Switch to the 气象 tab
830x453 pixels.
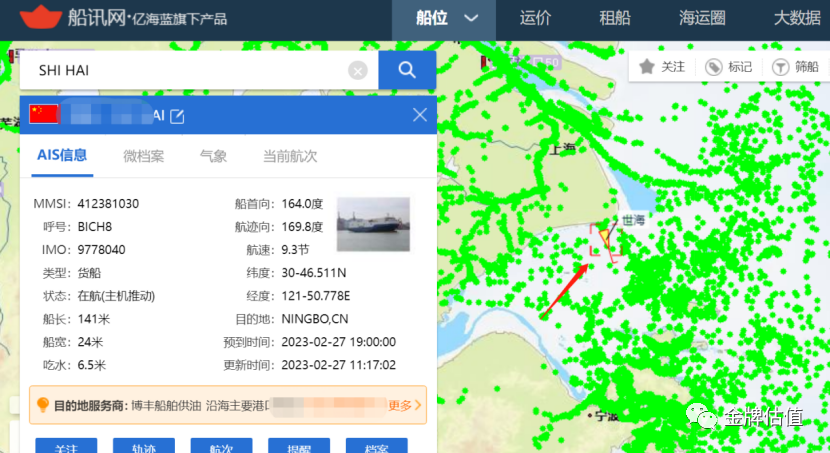click(x=213, y=156)
